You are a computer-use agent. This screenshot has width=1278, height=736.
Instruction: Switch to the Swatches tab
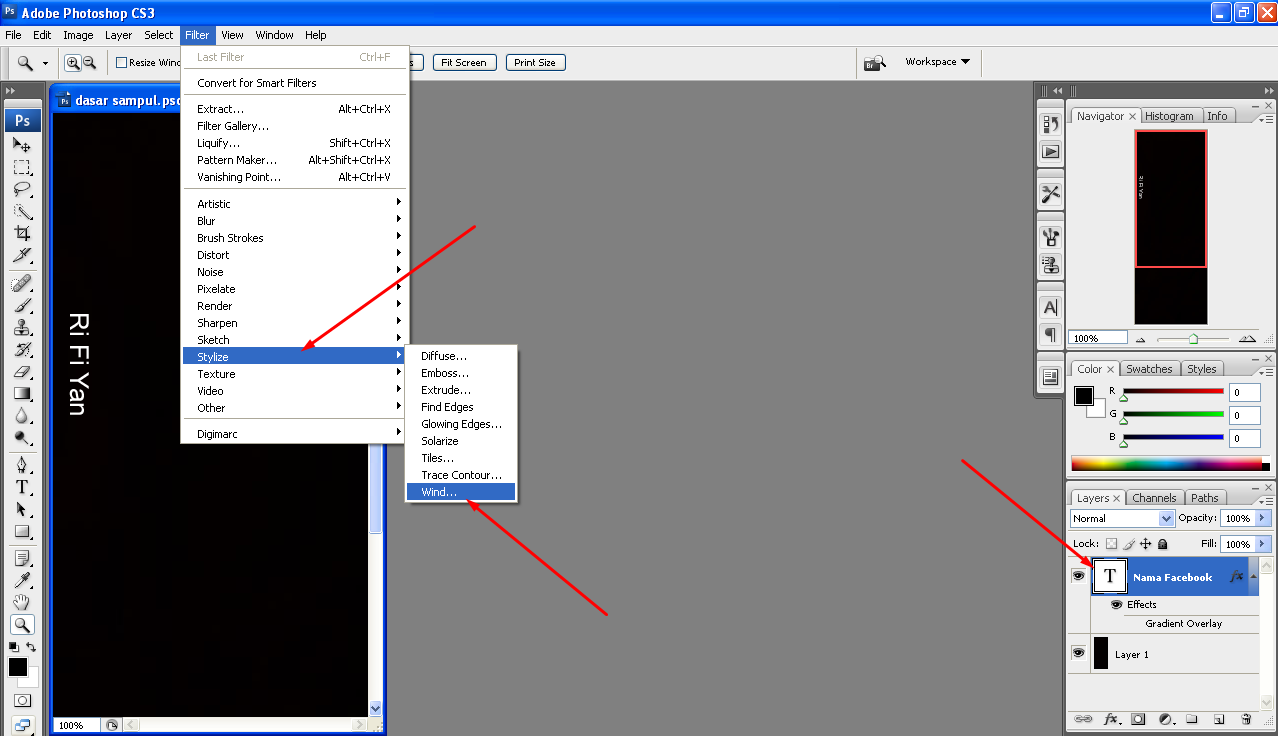[1149, 369]
